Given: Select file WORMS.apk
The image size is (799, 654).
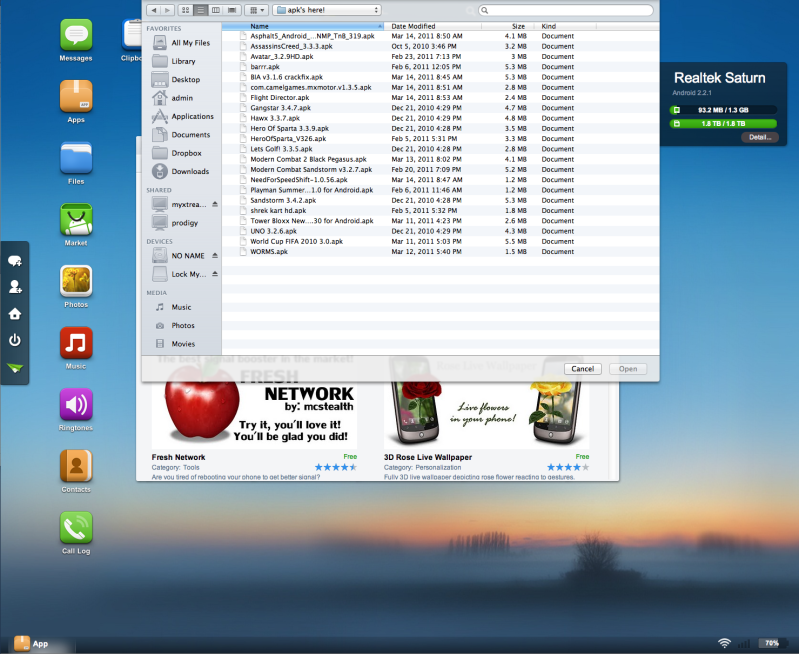Looking at the screenshot, I should pos(440,252).
